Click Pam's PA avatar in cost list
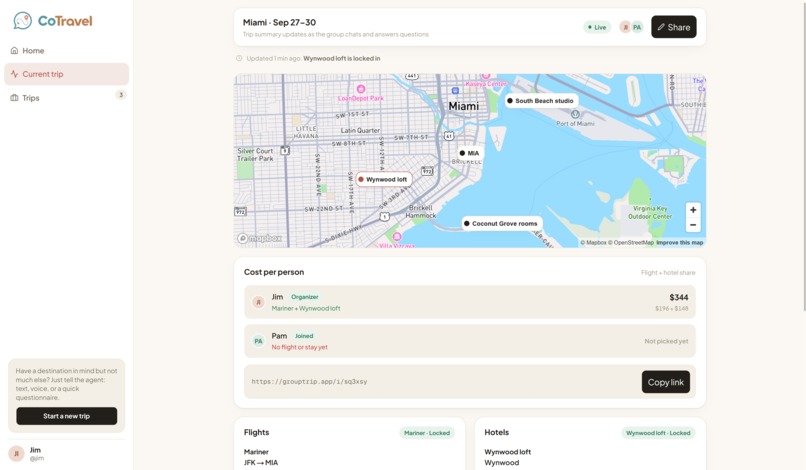The width and height of the screenshot is (806, 470). (x=258, y=341)
